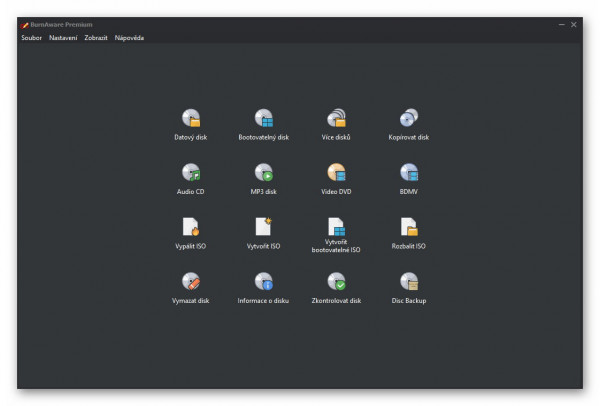Open the Kopírovat disk tool
The image size is (600, 406).
tap(409, 119)
